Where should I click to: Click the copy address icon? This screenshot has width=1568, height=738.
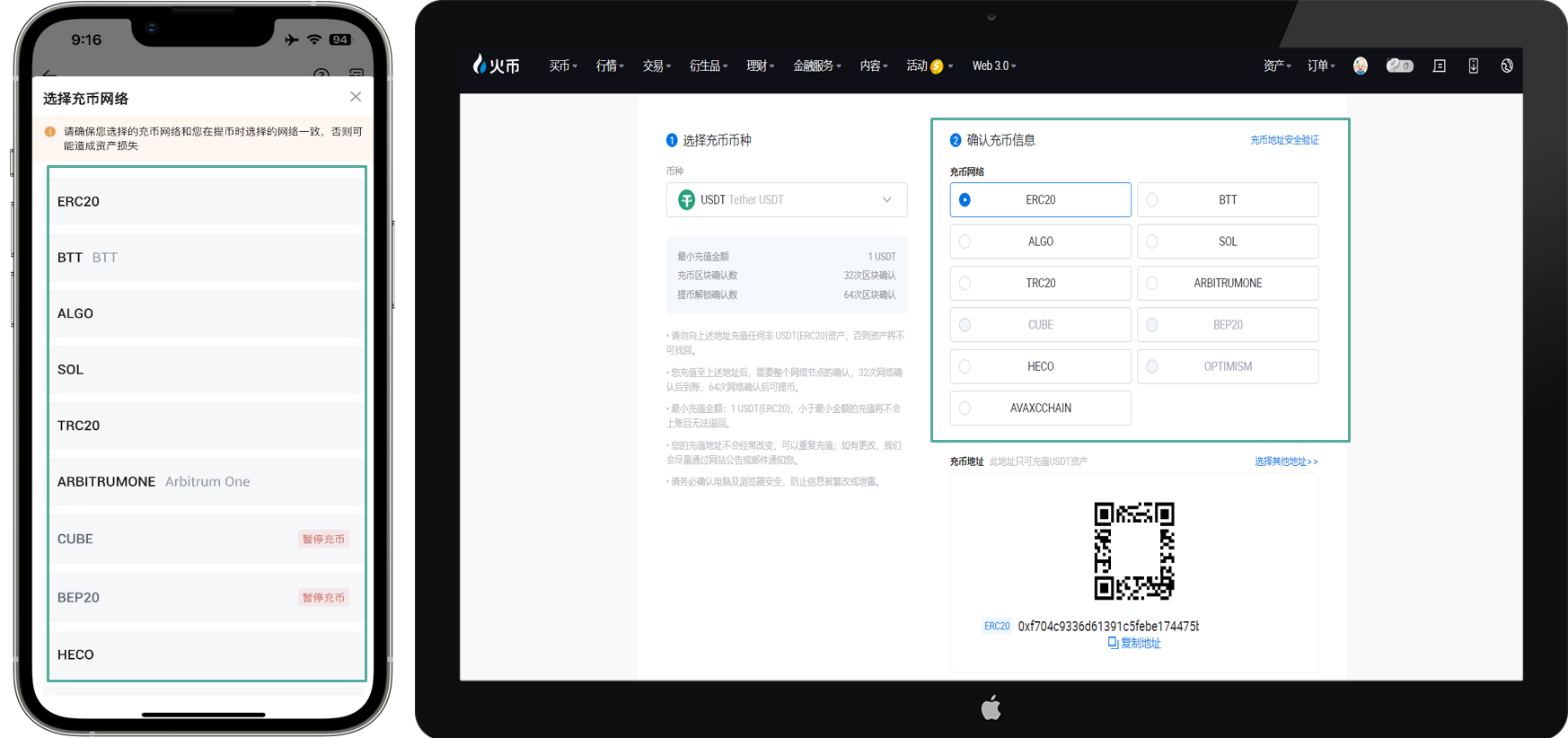(x=1113, y=643)
